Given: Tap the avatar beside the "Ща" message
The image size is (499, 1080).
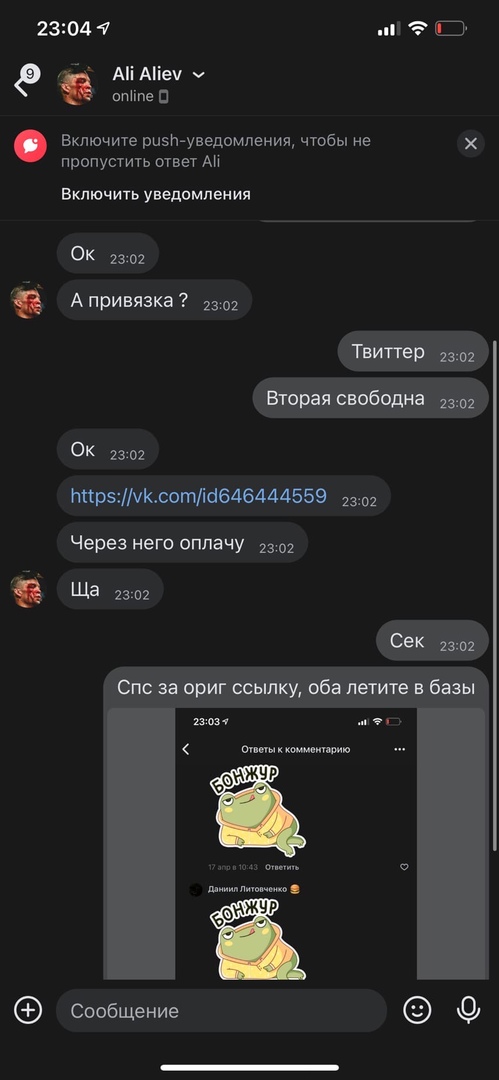Looking at the screenshot, I should tap(27, 589).
